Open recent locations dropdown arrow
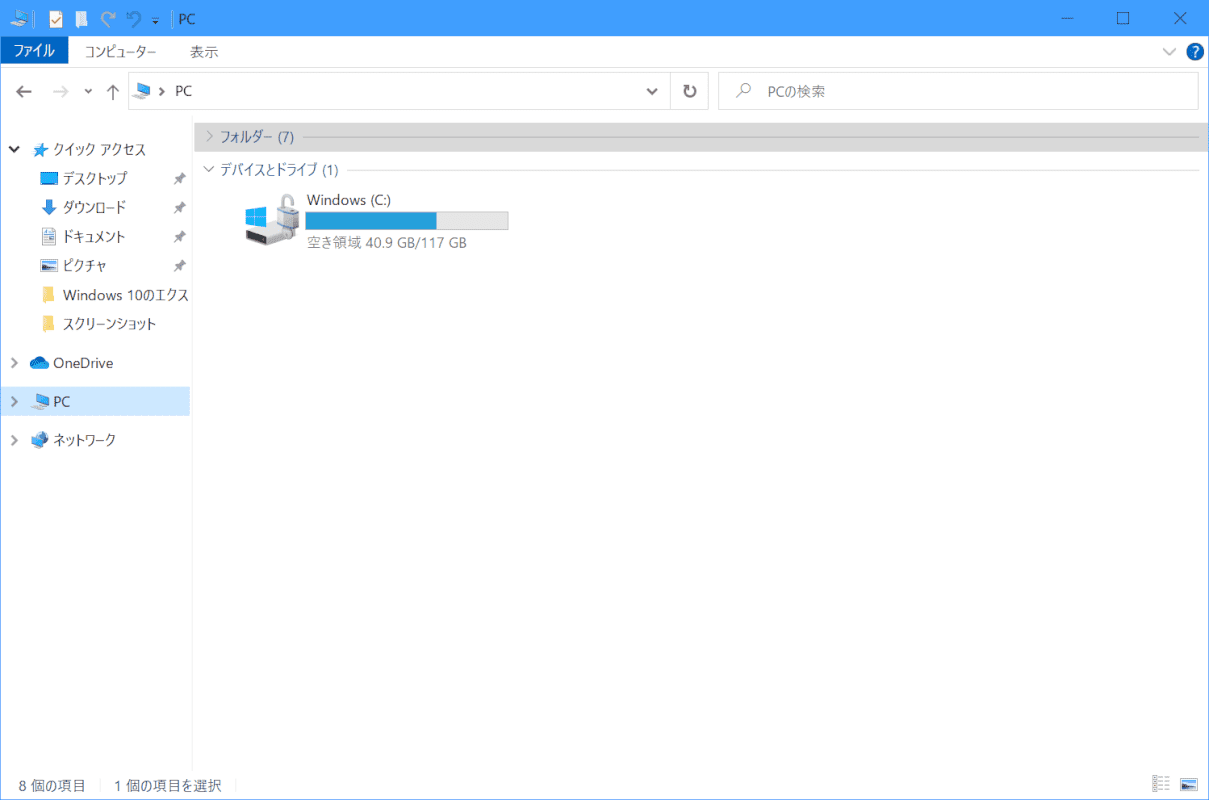This screenshot has height=800, width=1209. click(x=88, y=91)
